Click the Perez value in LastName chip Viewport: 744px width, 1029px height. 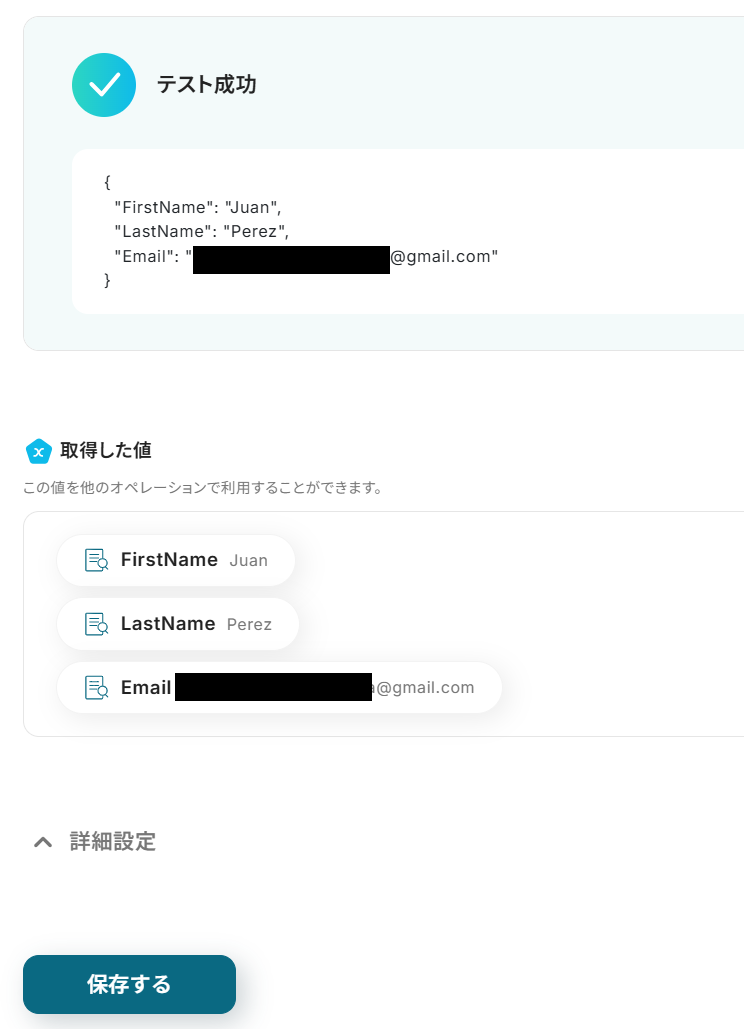249,625
